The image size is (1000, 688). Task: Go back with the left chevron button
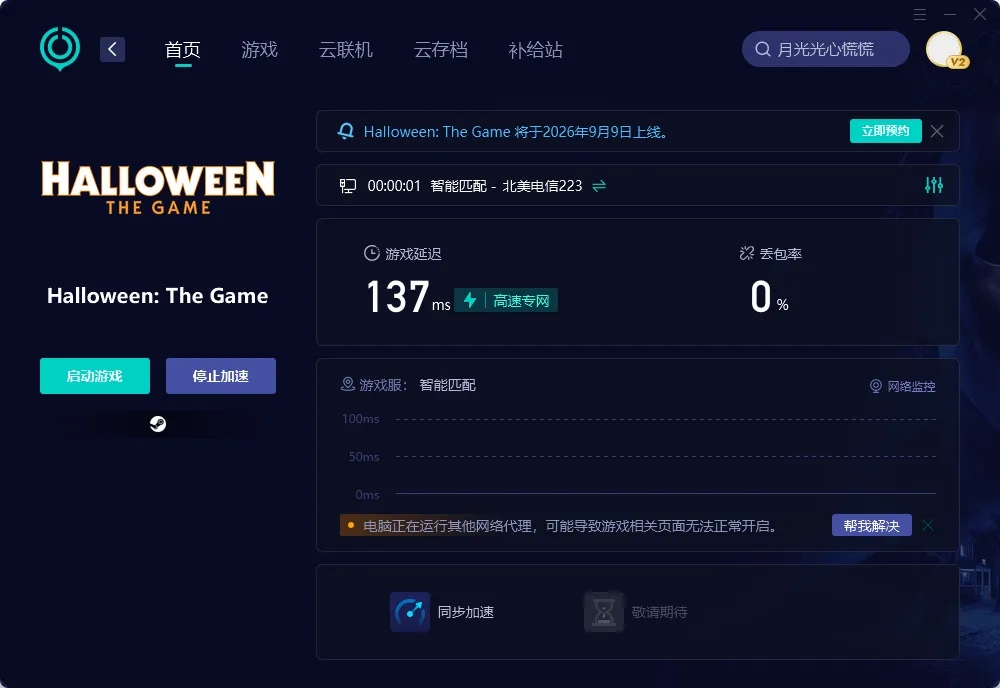click(x=112, y=49)
